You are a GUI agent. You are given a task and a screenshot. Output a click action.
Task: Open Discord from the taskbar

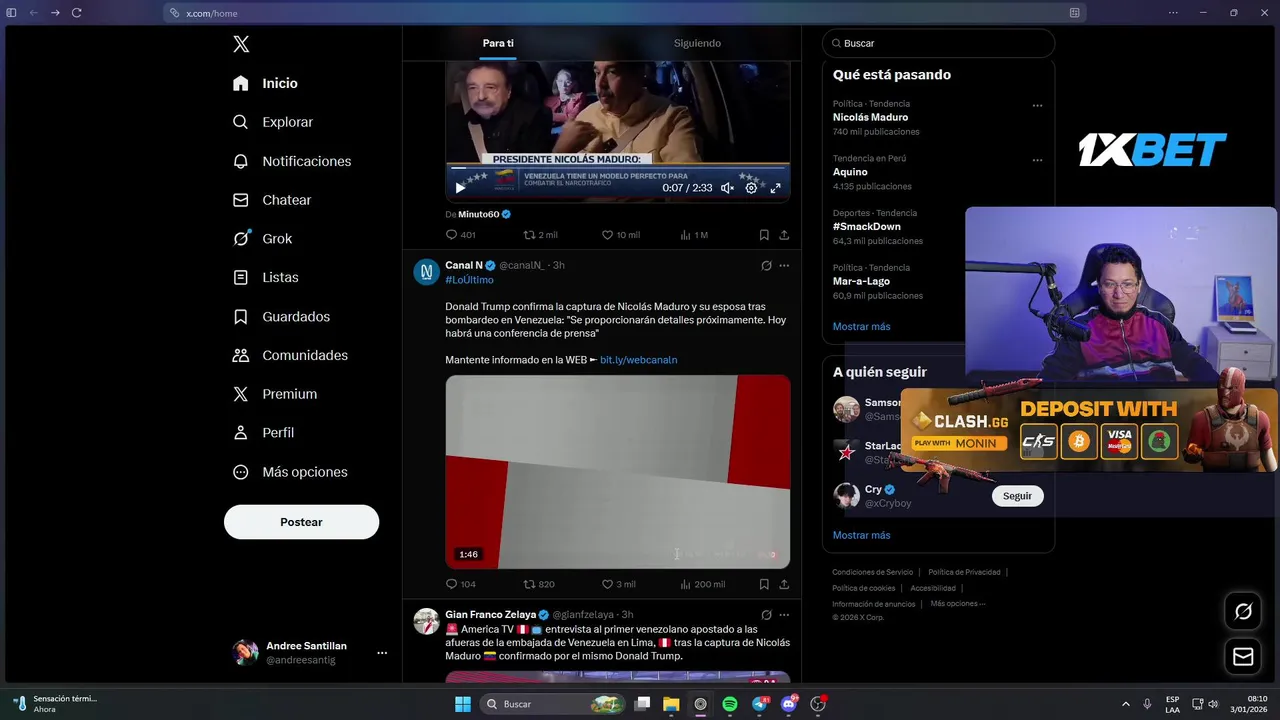pos(789,704)
